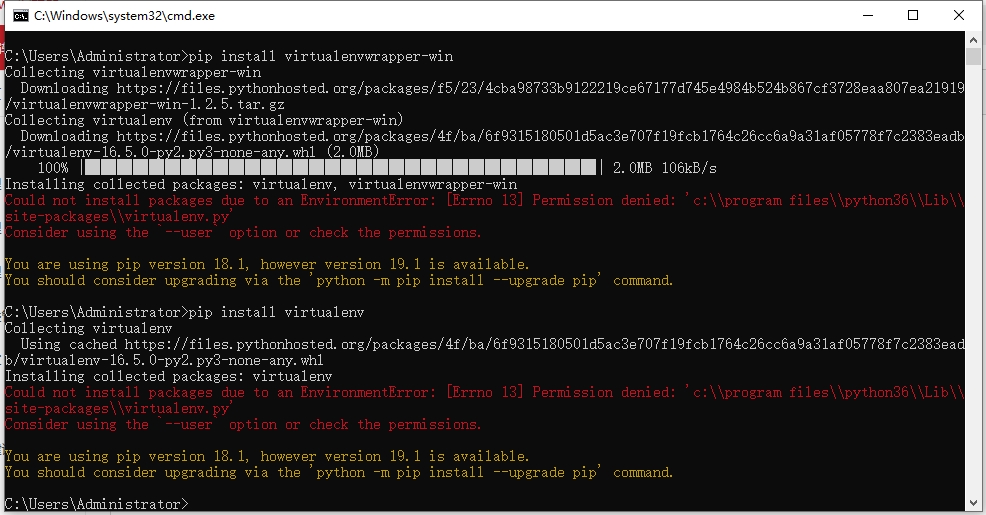Viewport: 986px width, 515px height.
Task: Maximize the cmd.exe window
Action: pyautogui.click(x=913, y=16)
